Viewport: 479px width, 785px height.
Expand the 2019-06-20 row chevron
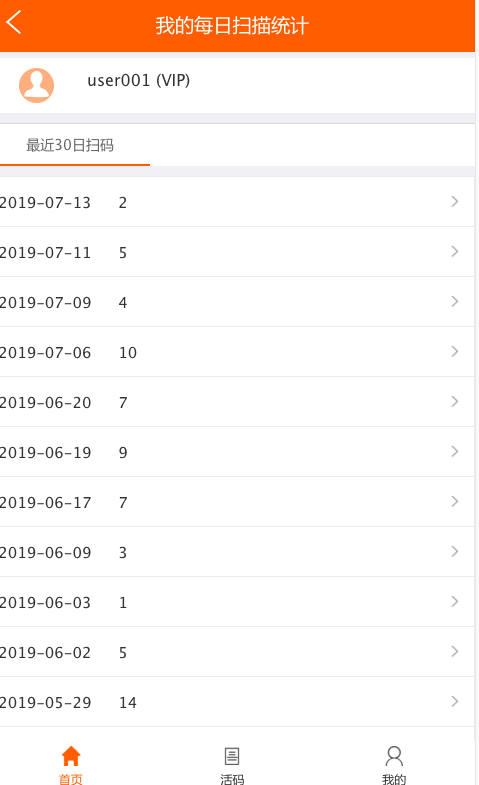454,402
